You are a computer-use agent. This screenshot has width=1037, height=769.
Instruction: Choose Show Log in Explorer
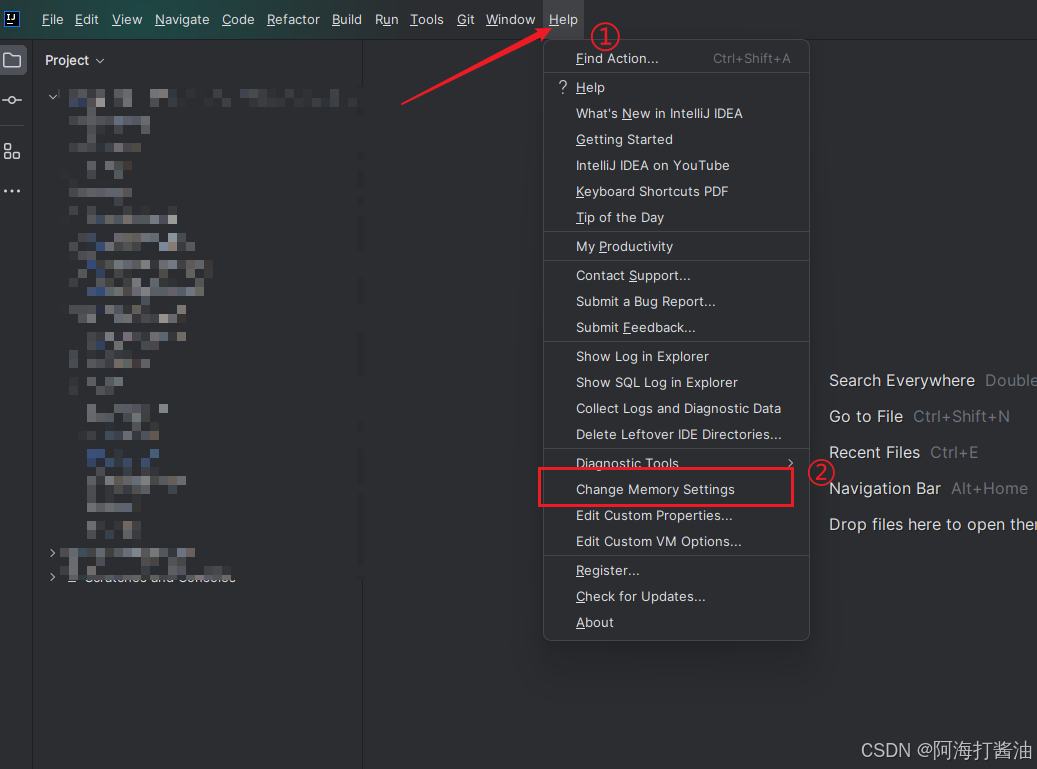pos(676,356)
